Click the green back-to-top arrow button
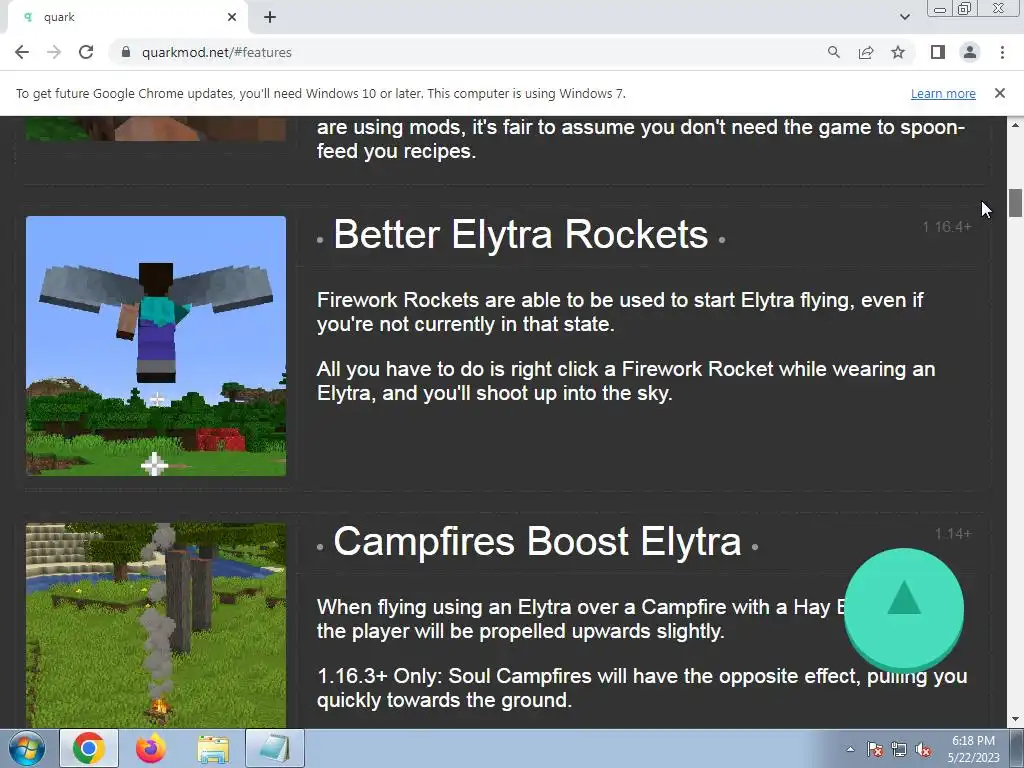 tap(904, 609)
